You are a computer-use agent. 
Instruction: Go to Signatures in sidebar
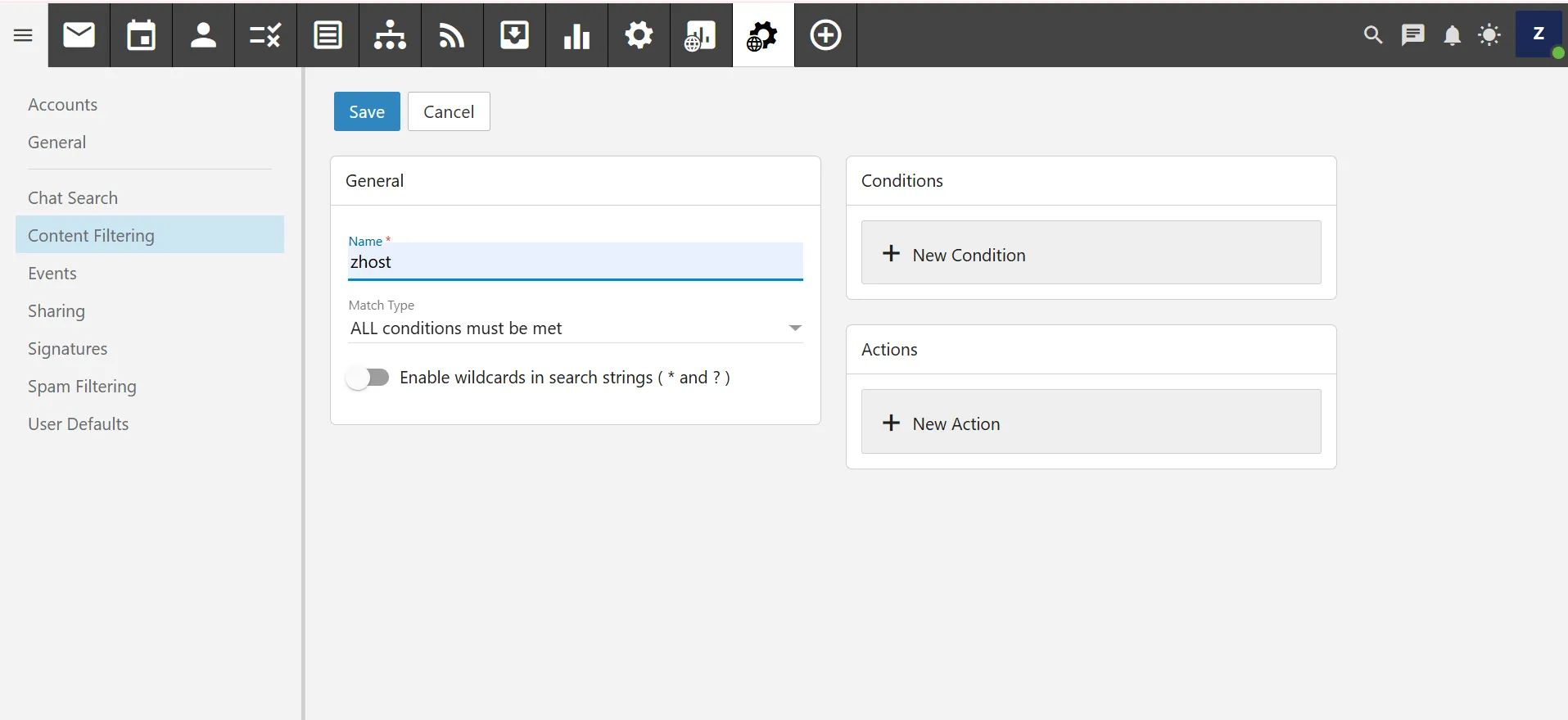click(x=67, y=349)
